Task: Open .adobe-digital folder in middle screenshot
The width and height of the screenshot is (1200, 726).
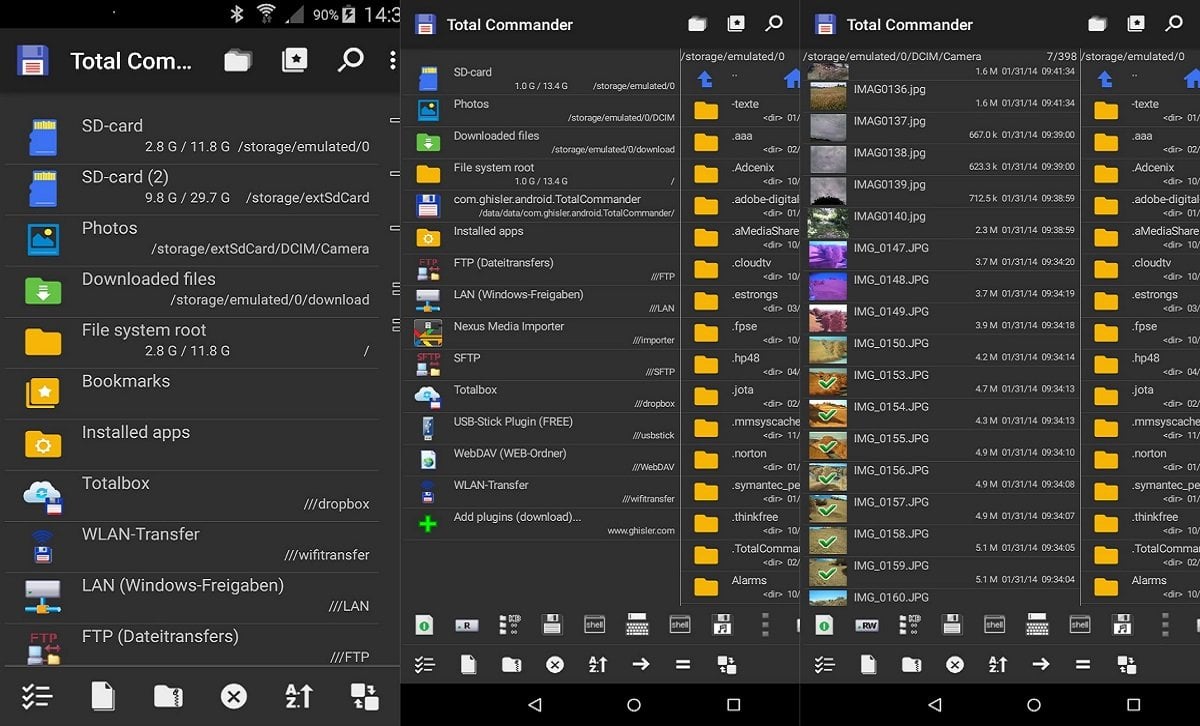Action: point(741,205)
